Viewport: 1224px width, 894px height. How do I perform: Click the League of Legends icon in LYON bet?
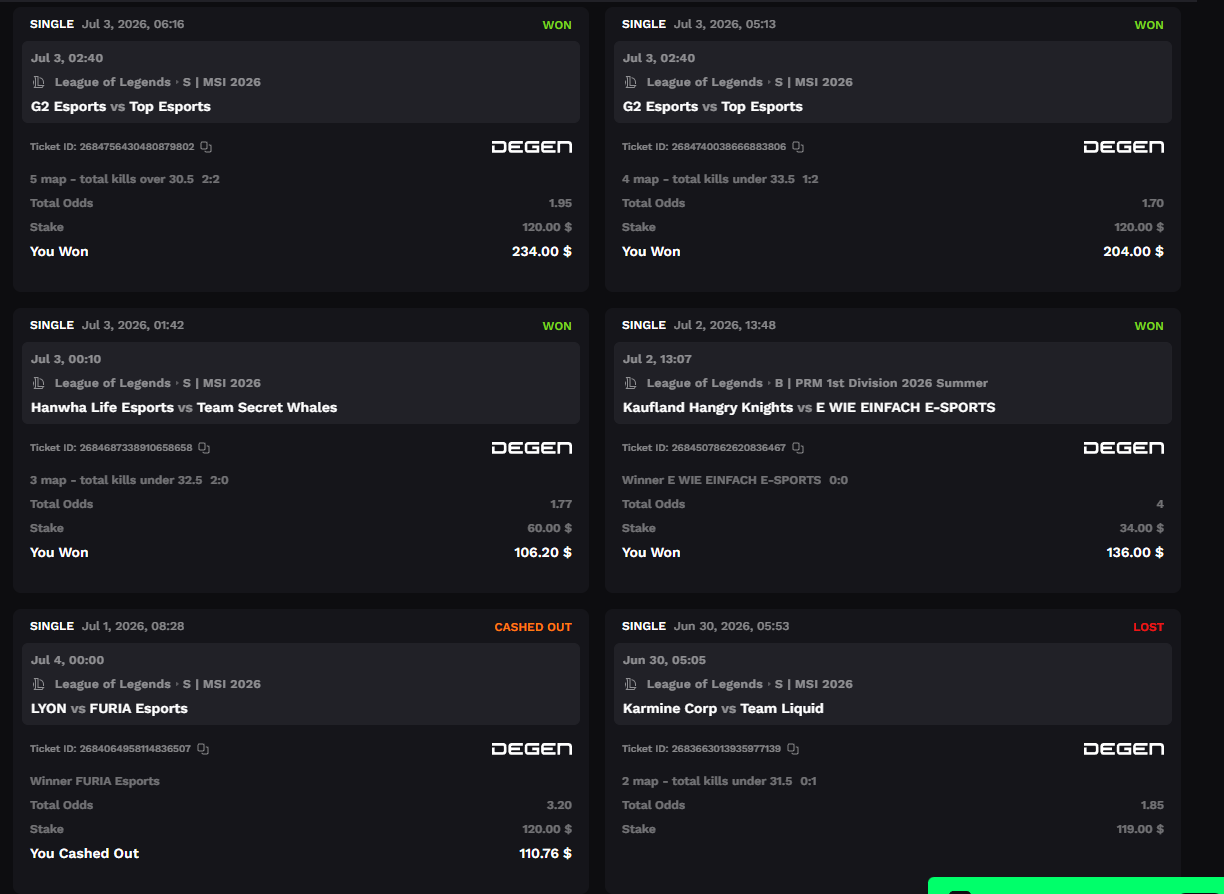tap(39, 684)
